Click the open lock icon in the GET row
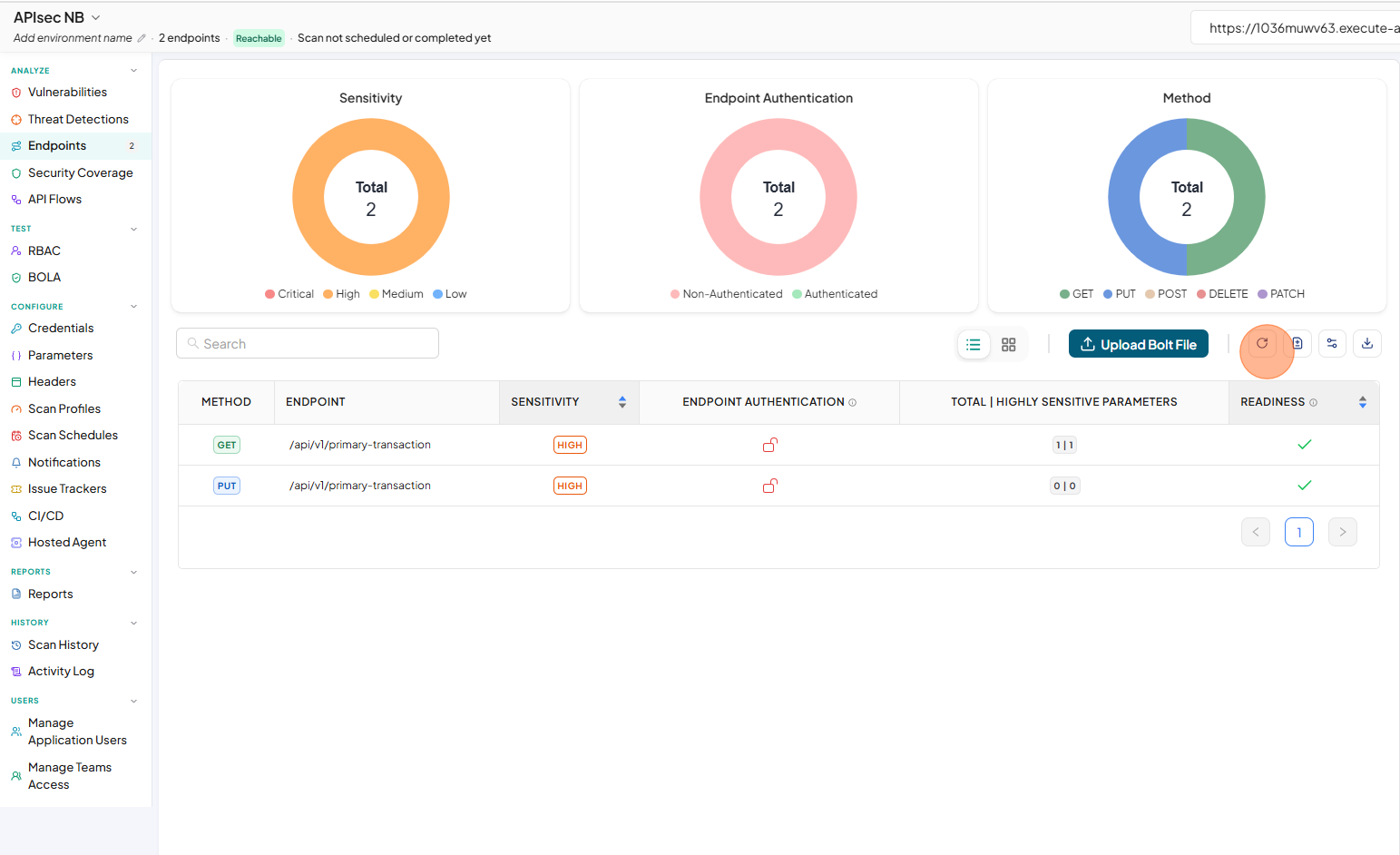Viewport: 1400px width, 855px height. point(770,445)
